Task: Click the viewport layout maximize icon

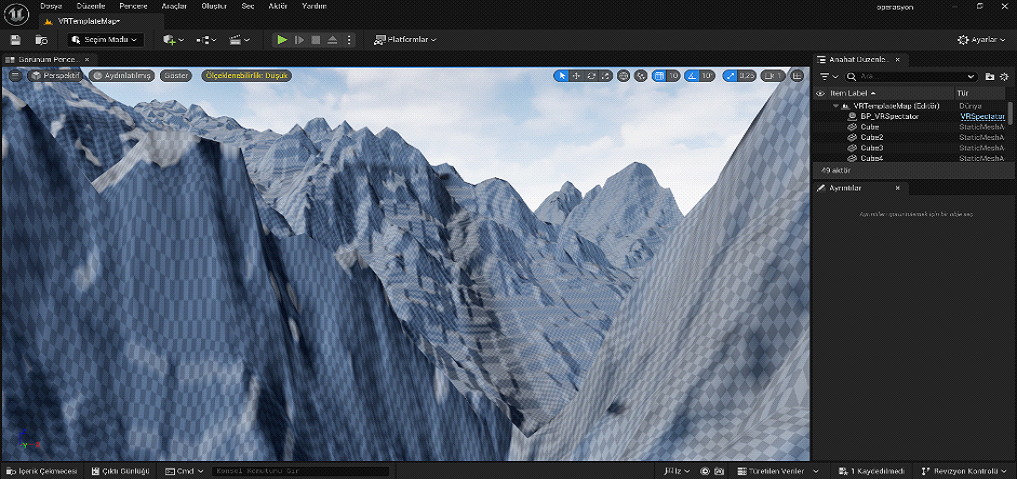Action: point(797,76)
